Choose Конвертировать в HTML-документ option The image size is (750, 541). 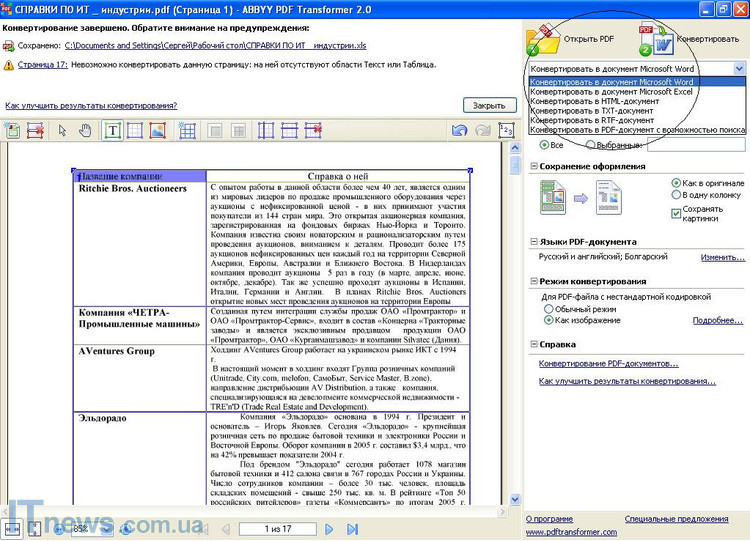637,101
